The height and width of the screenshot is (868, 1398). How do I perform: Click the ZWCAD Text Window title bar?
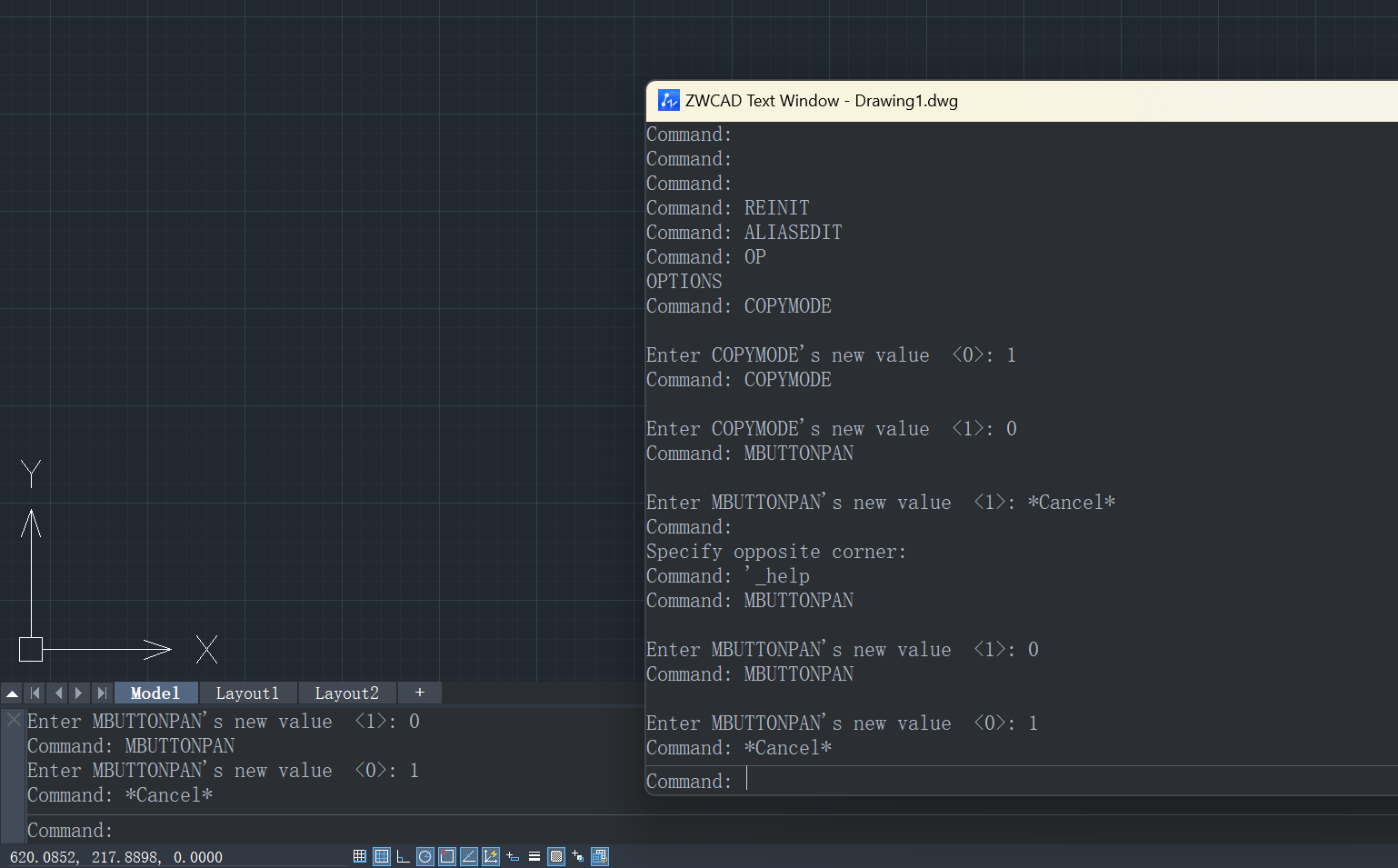[1022, 101]
